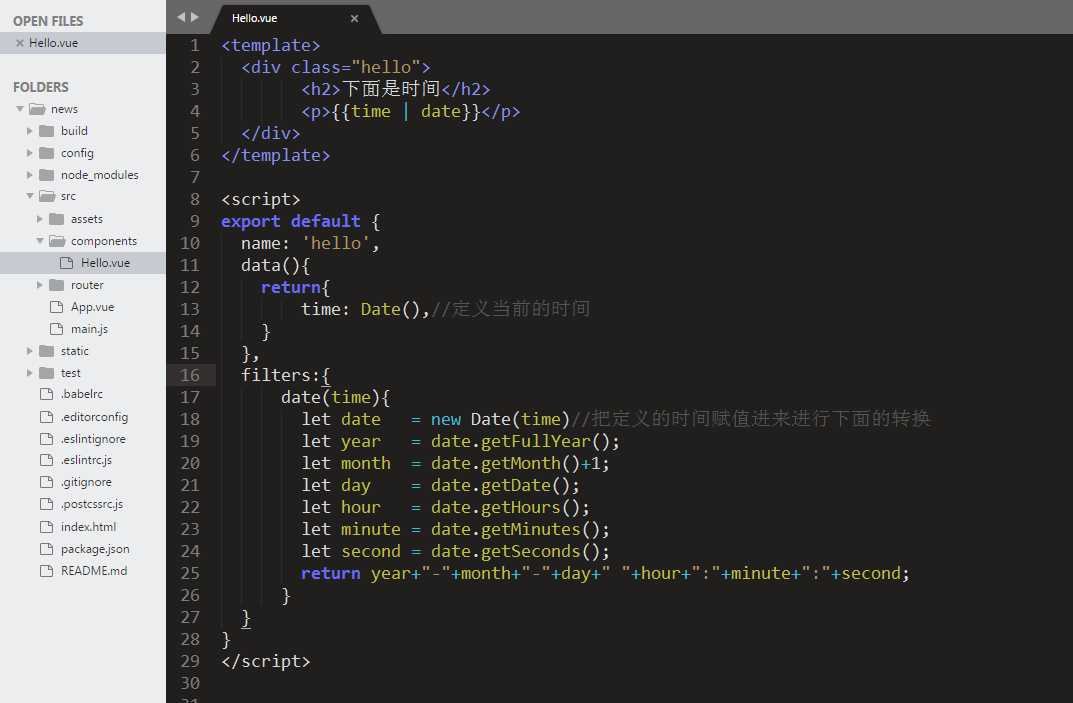Go to the previous tab using the left arrow

tap(181, 17)
